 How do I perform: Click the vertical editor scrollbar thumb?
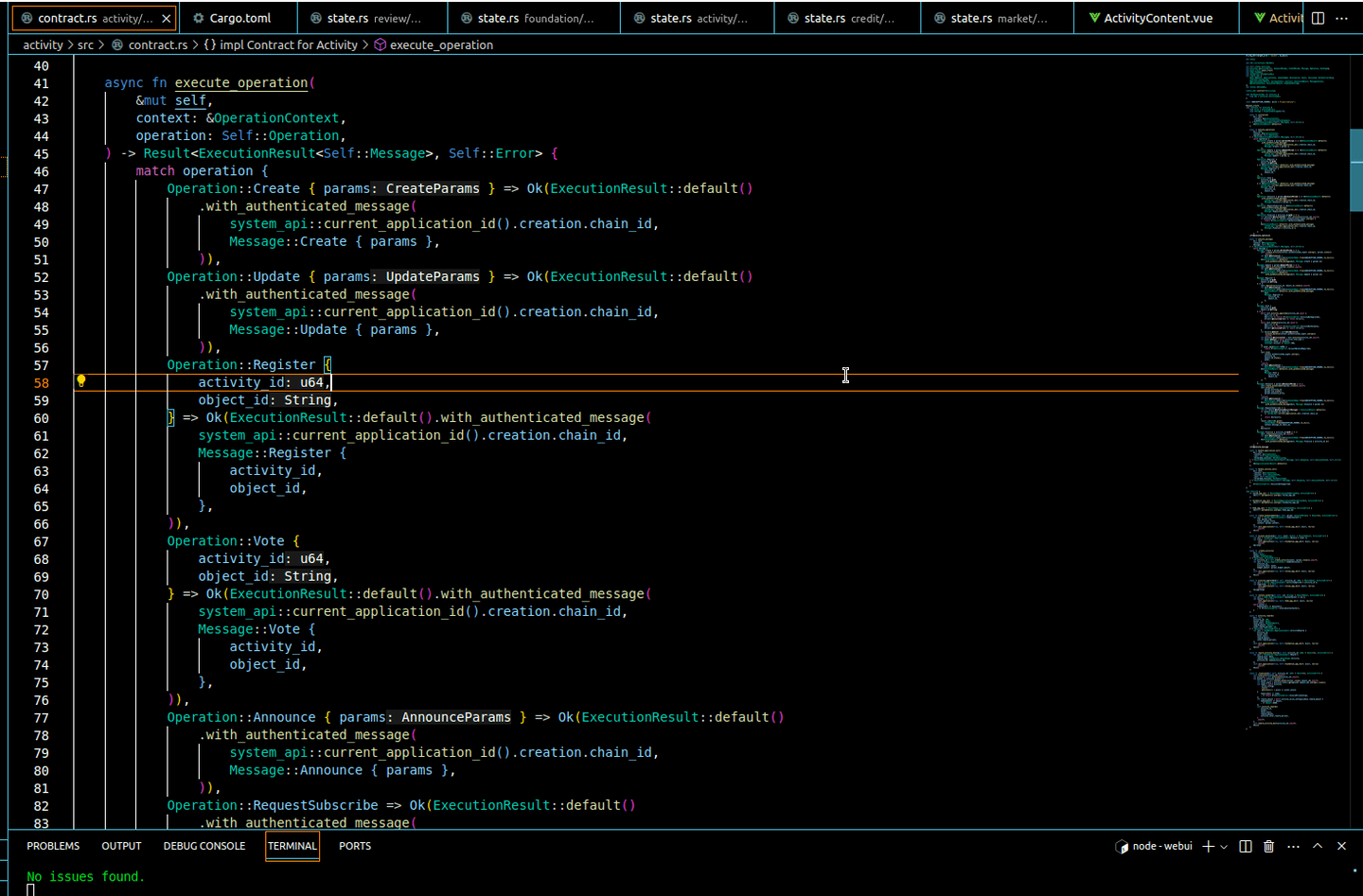pos(1355,169)
